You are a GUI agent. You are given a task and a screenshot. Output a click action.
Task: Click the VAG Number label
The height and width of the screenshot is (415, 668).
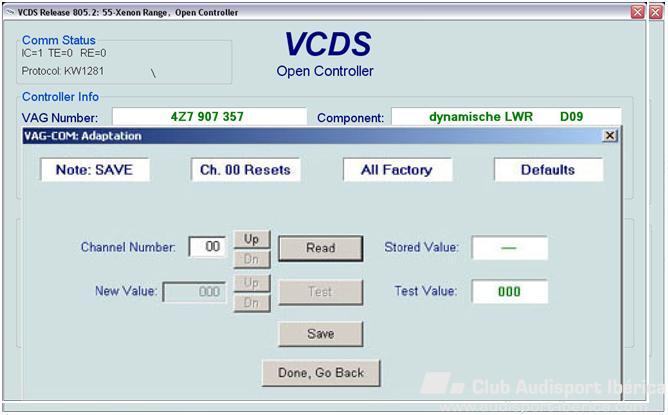[x=60, y=118]
